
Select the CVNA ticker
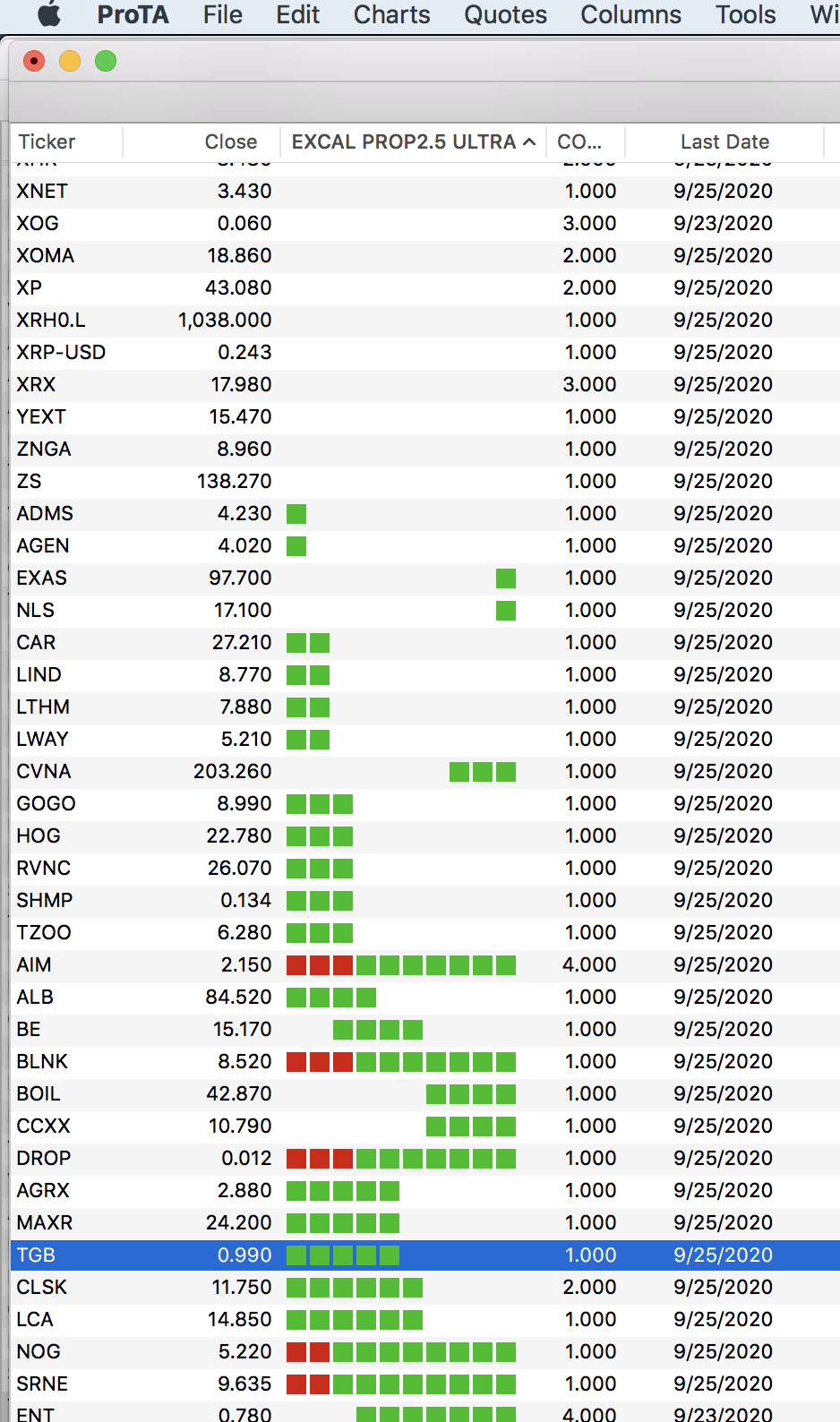pyautogui.click(x=44, y=771)
